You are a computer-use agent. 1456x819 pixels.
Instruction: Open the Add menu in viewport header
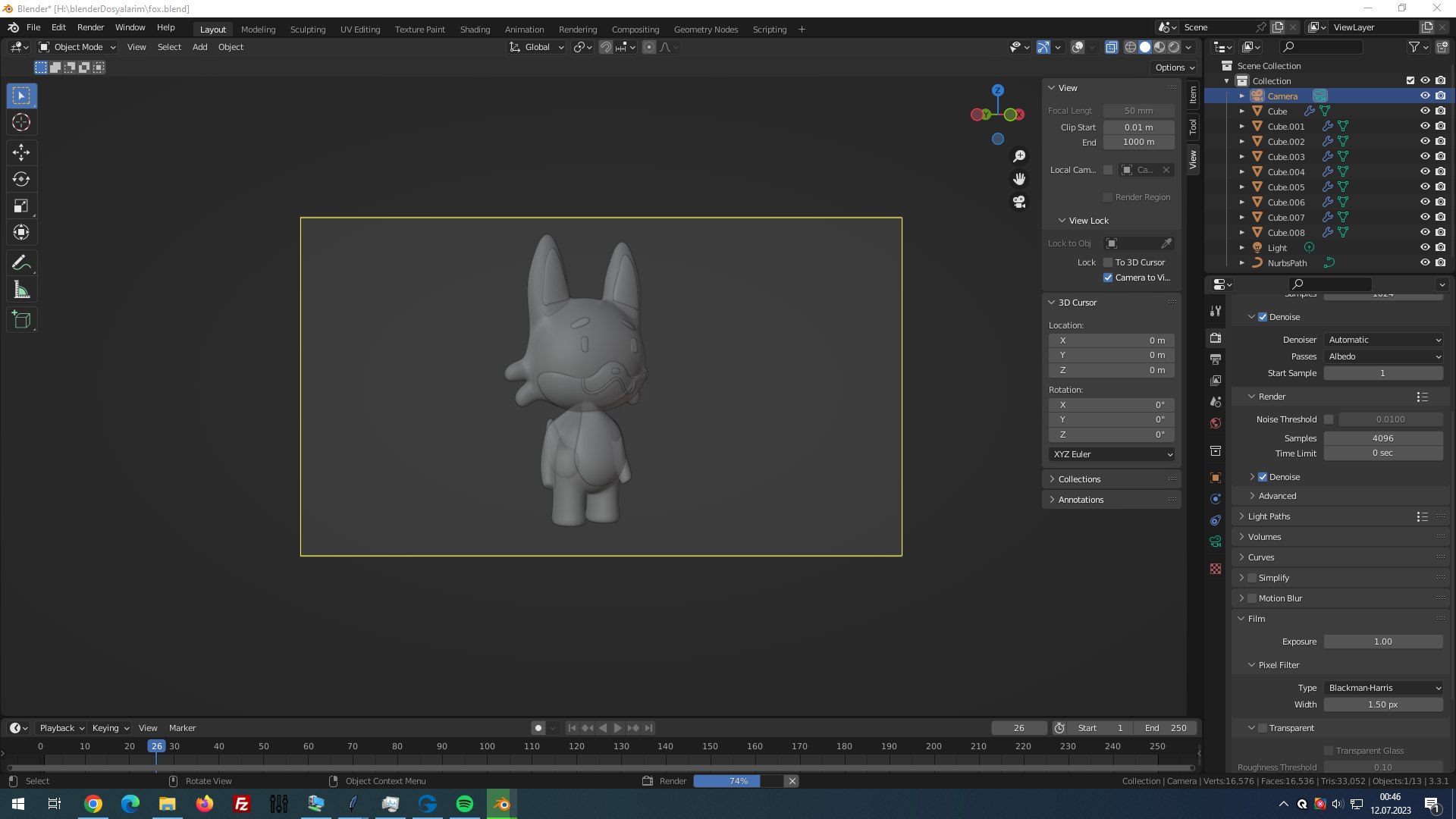(x=199, y=47)
